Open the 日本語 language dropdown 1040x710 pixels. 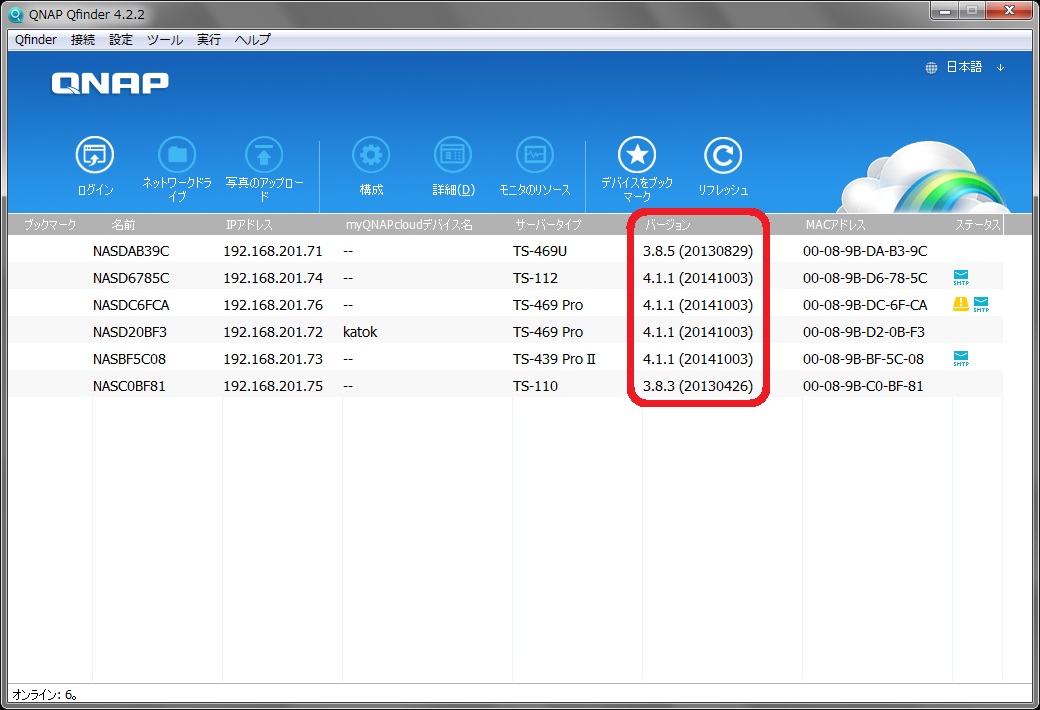pyautogui.click(x=964, y=67)
